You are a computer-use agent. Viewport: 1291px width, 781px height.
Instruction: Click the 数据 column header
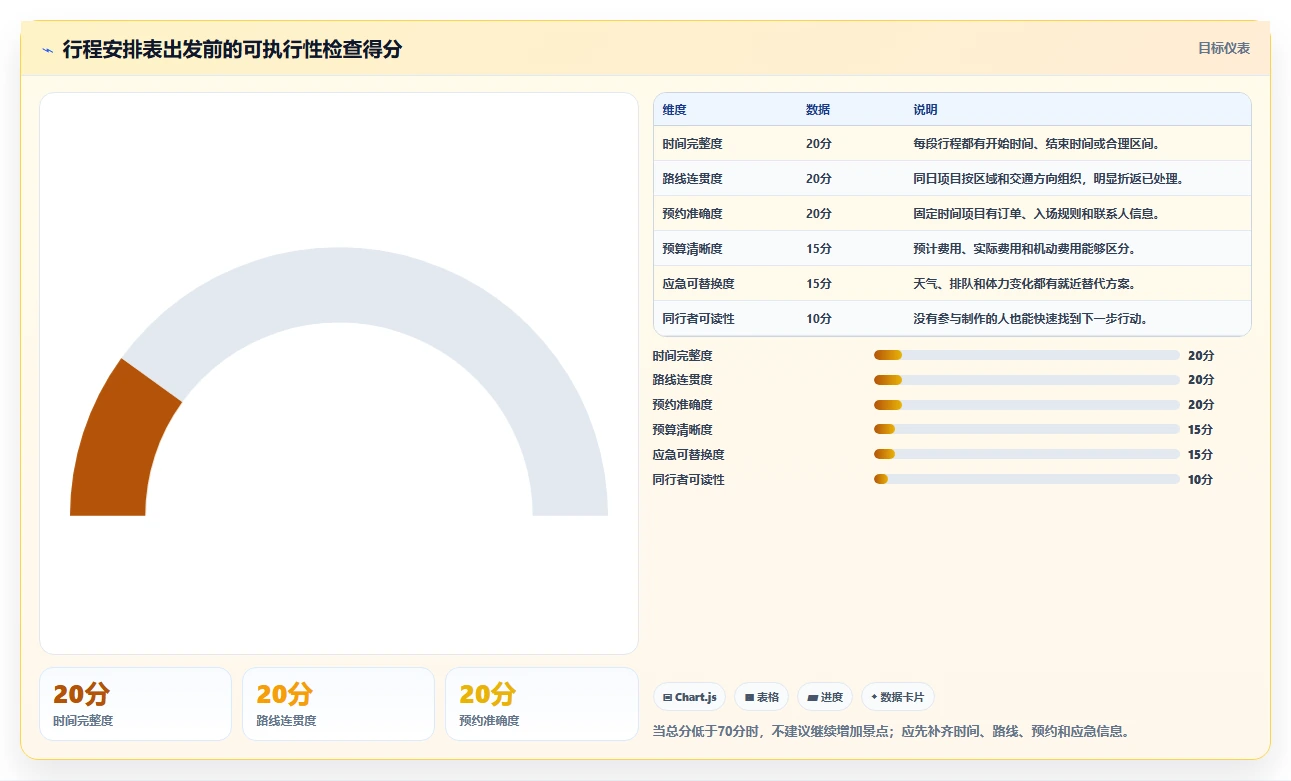[818, 110]
